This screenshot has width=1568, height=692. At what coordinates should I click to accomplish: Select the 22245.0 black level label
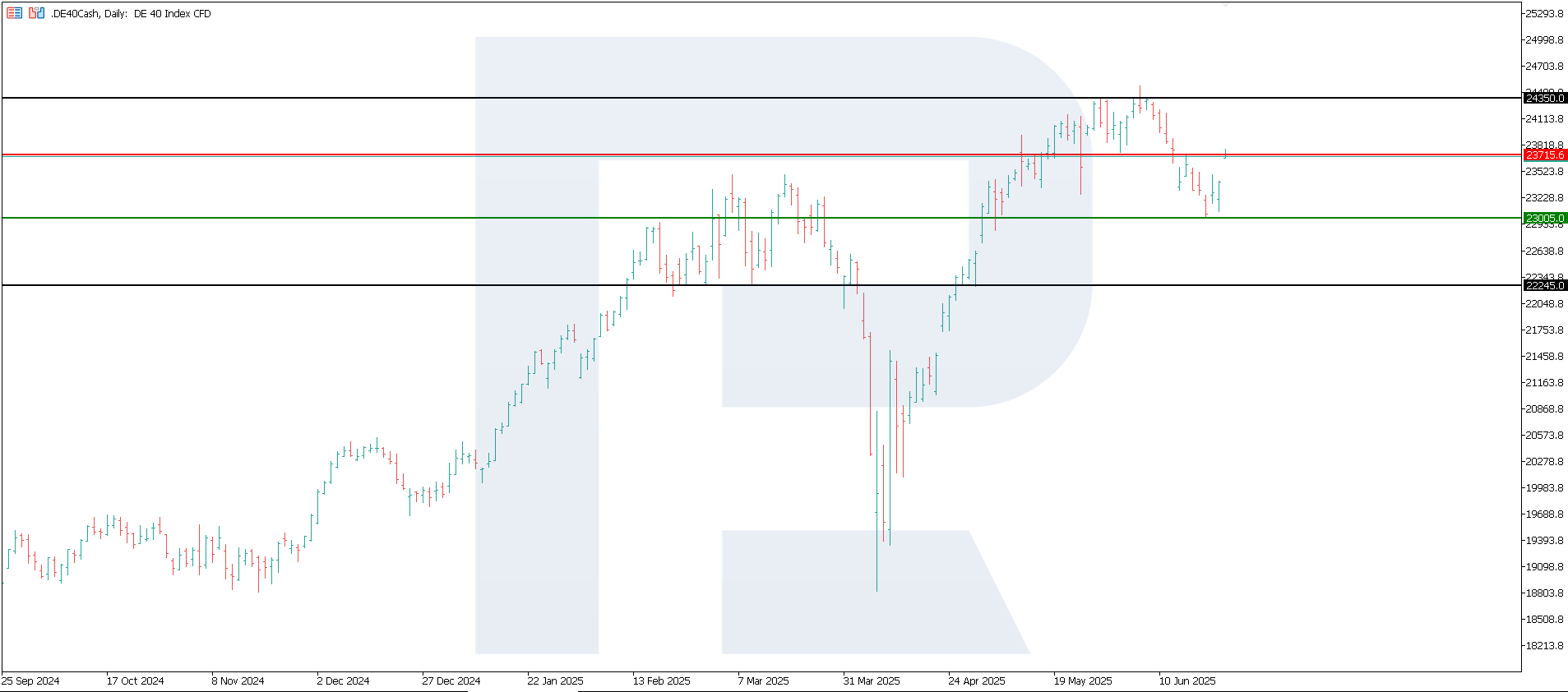pos(1545,285)
